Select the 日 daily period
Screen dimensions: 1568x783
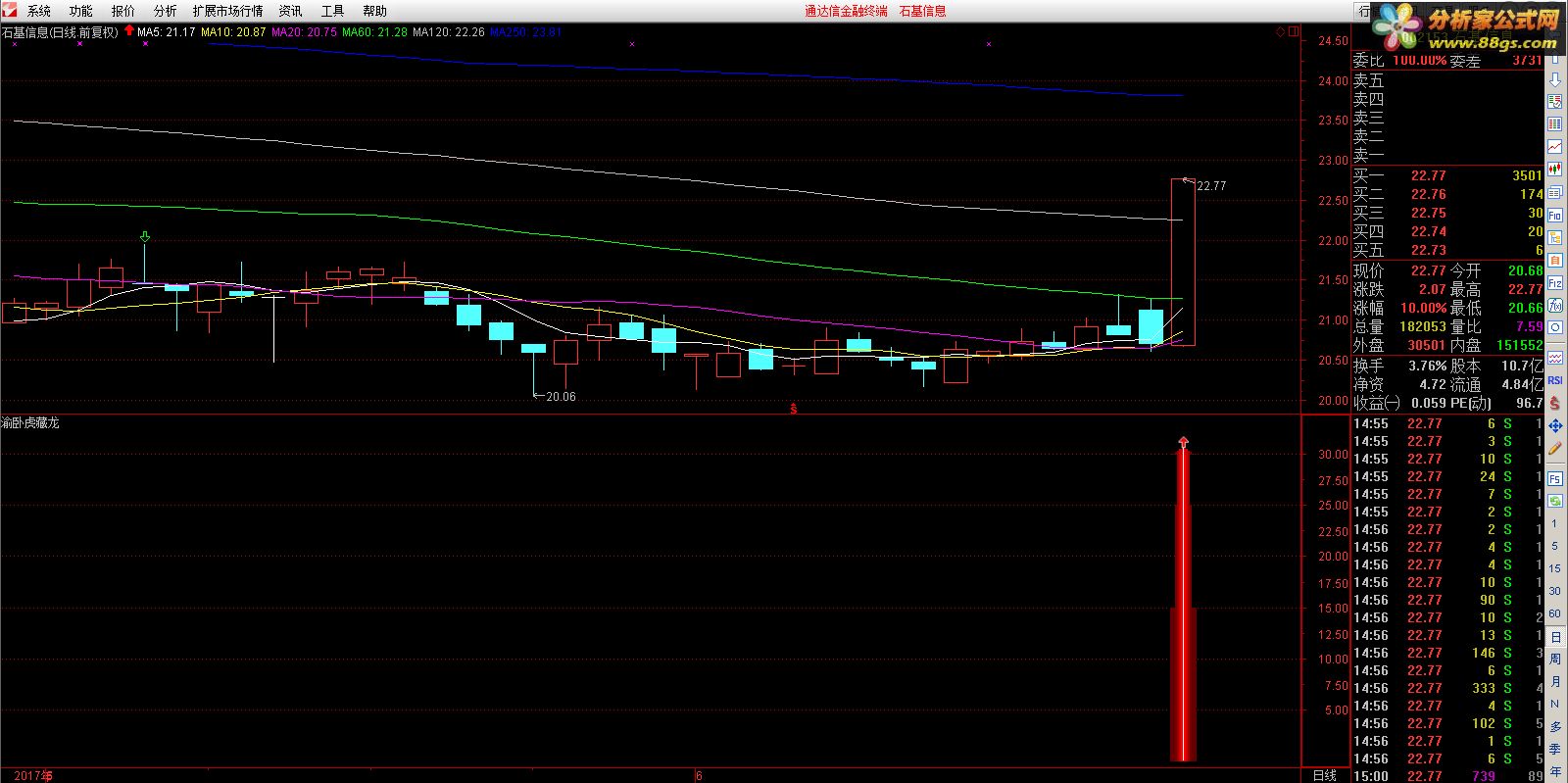click(x=1555, y=637)
